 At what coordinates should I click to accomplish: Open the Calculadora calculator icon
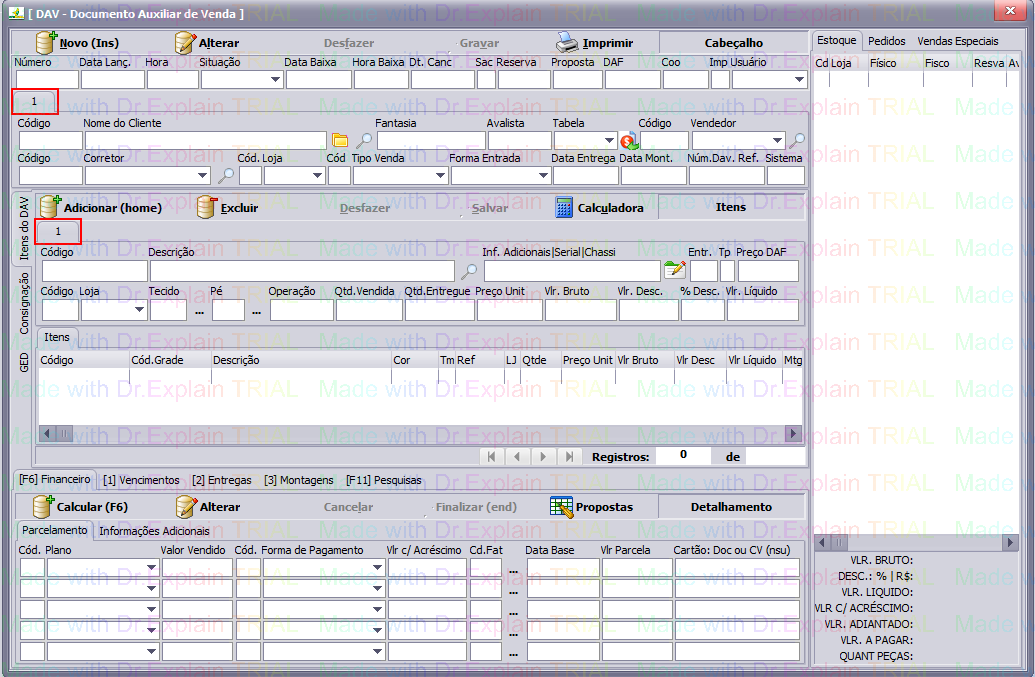click(565, 207)
